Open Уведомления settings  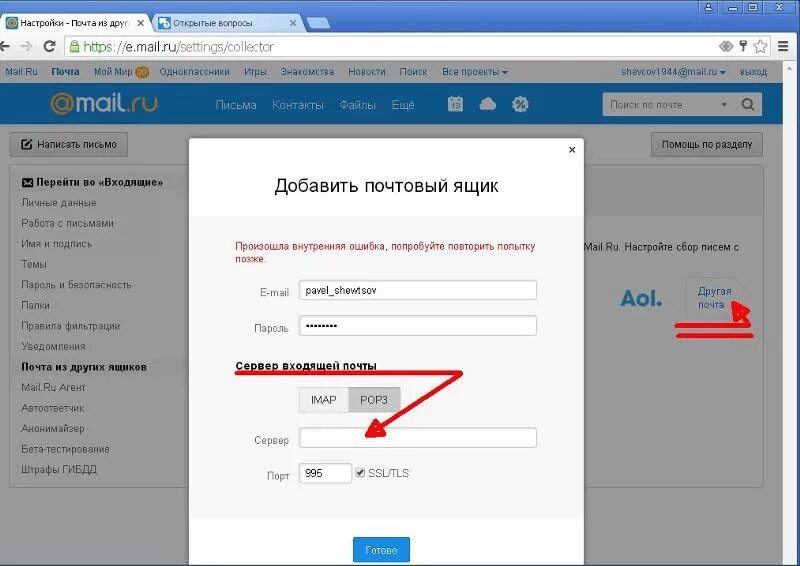[53, 346]
